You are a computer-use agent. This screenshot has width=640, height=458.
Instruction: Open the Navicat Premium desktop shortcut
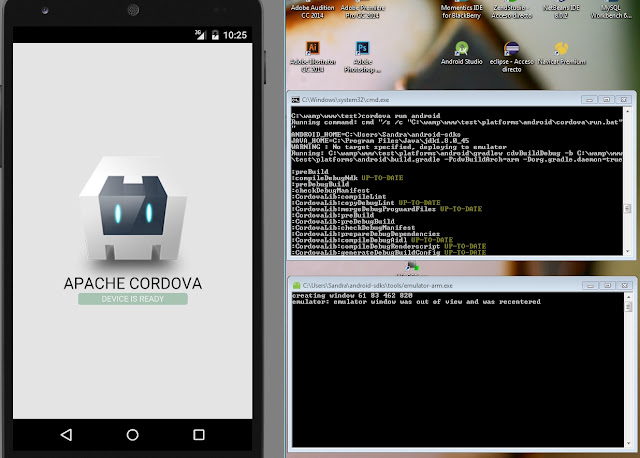[x=562, y=53]
